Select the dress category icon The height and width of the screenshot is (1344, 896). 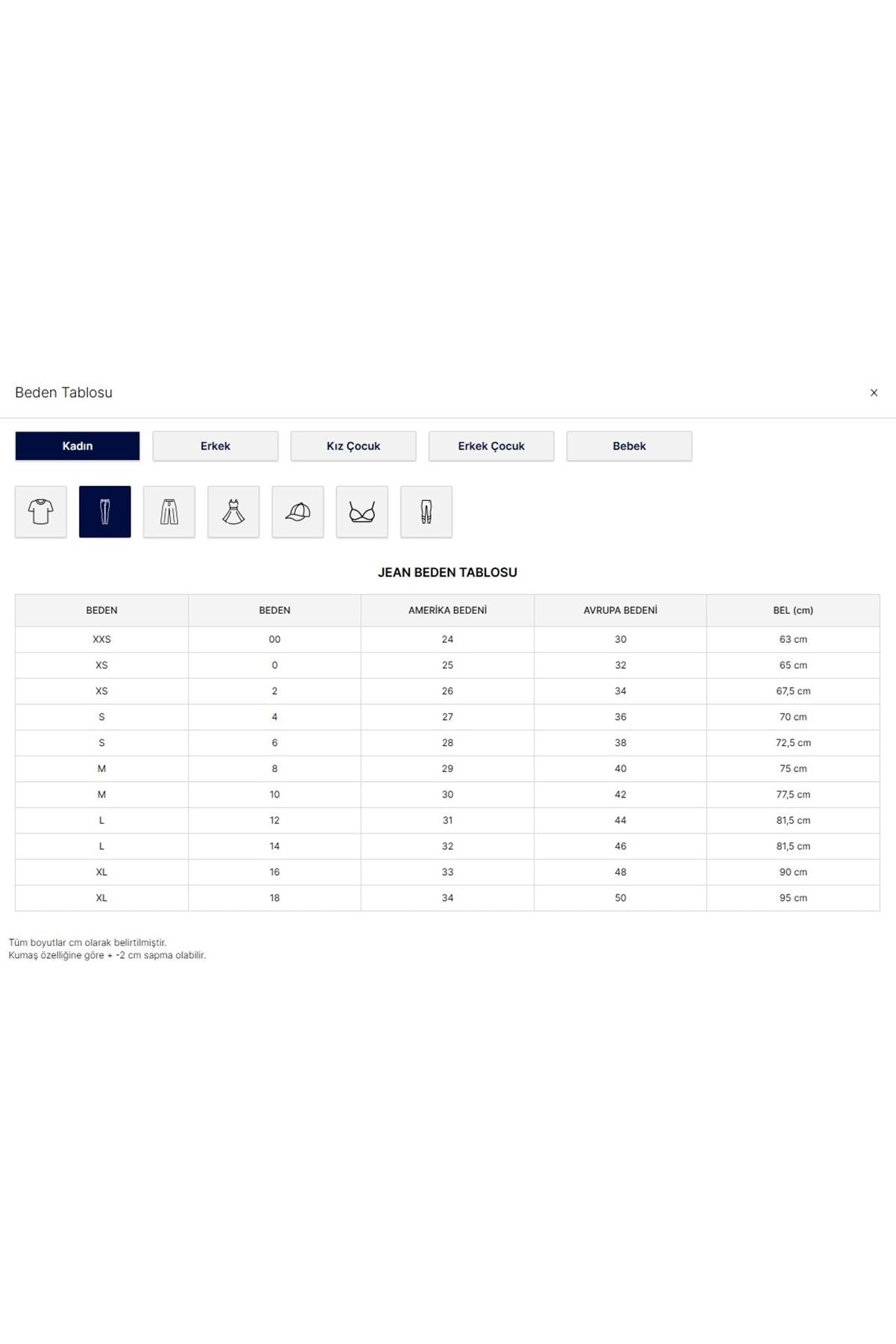click(x=234, y=511)
